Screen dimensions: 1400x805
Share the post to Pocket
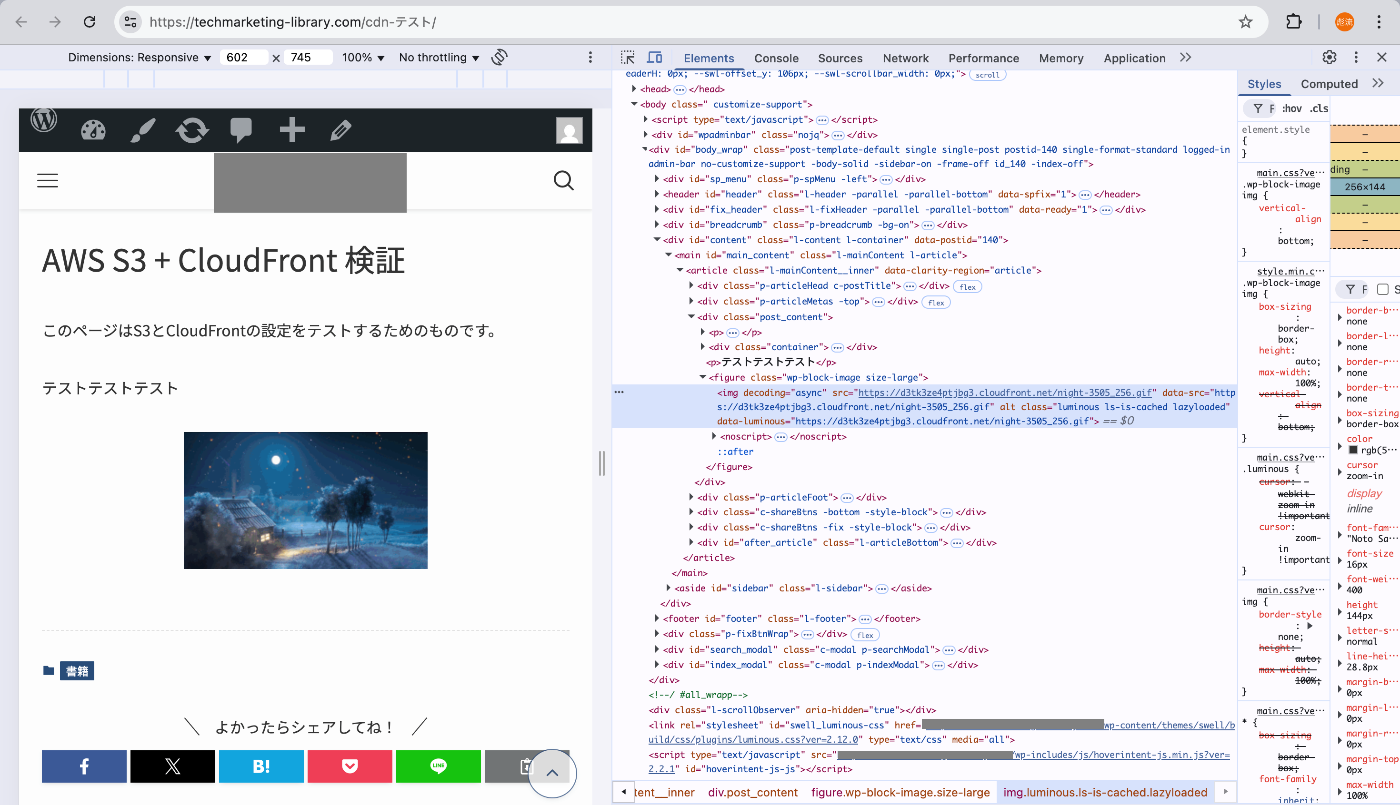coord(349,766)
